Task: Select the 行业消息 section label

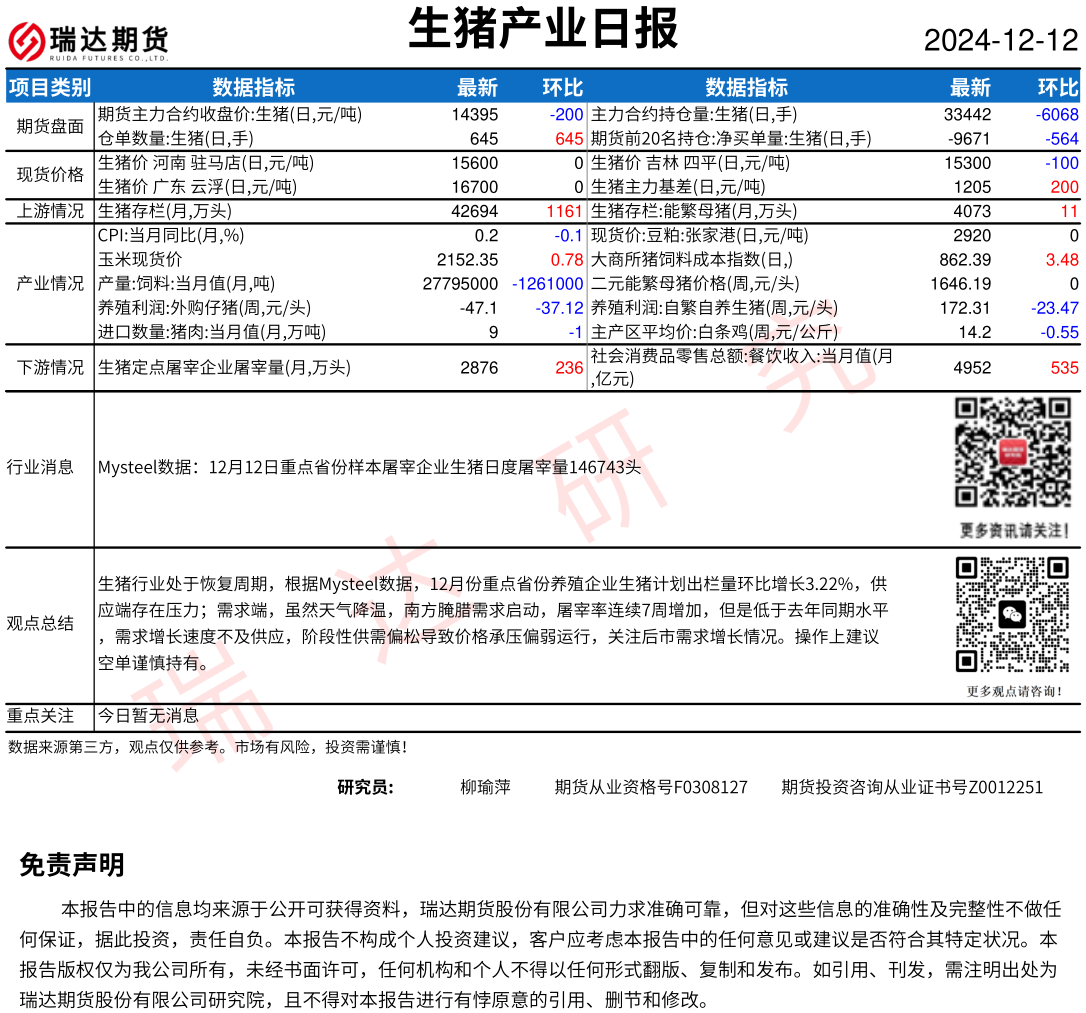Action: (40, 467)
